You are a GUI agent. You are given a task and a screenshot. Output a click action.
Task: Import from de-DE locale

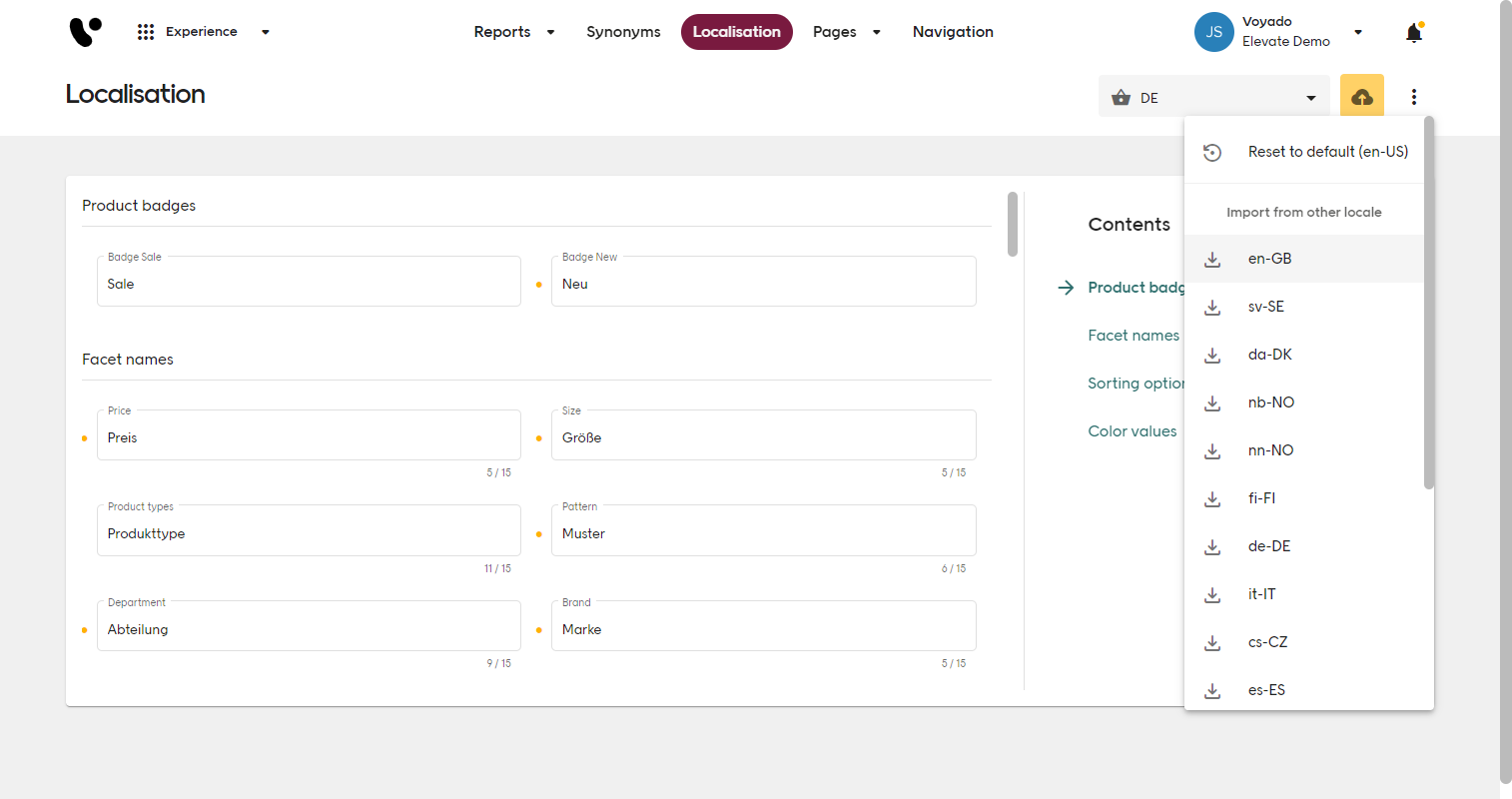pos(1304,546)
